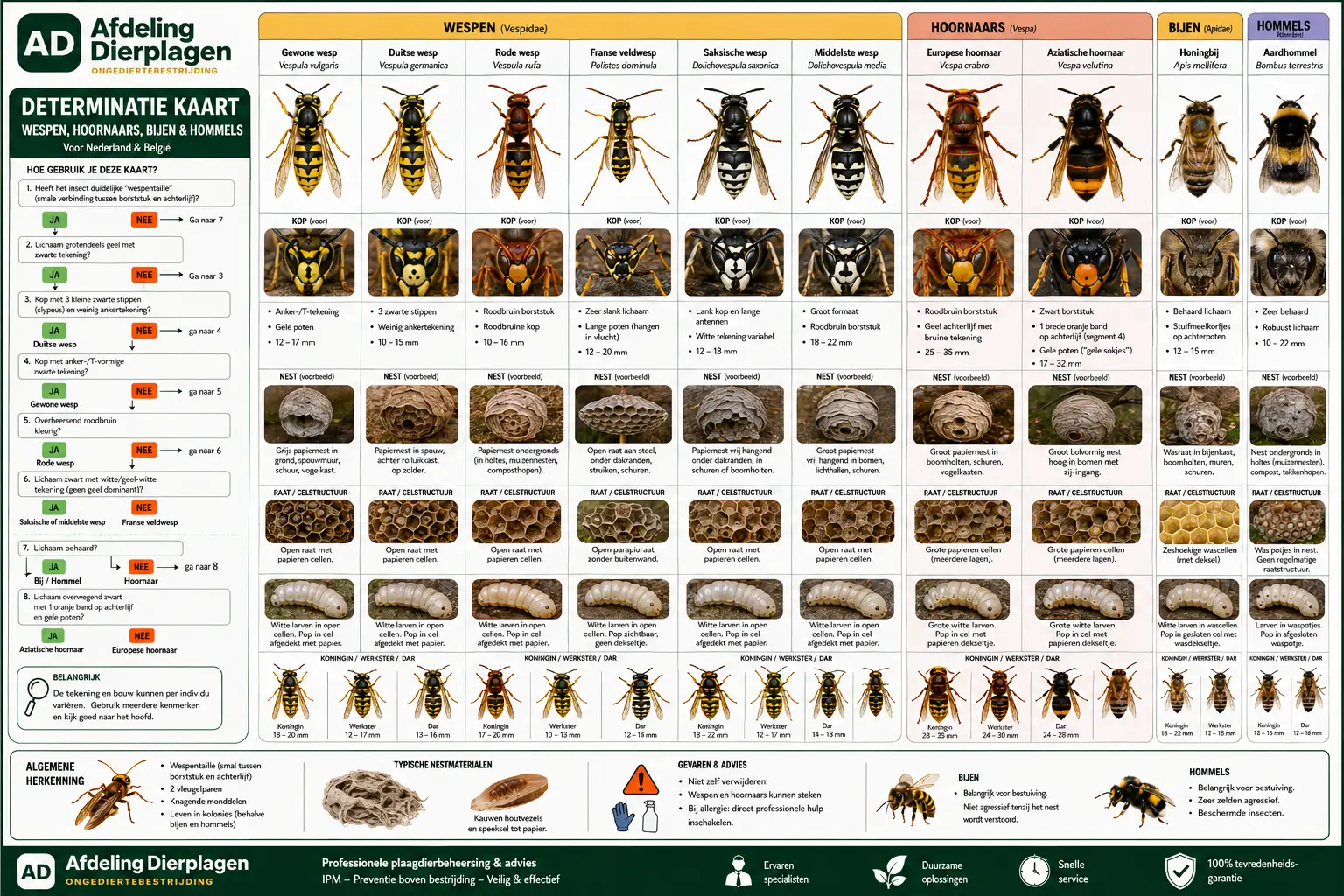
Task: Click the AD logo in the footer
Action: tap(36, 871)
